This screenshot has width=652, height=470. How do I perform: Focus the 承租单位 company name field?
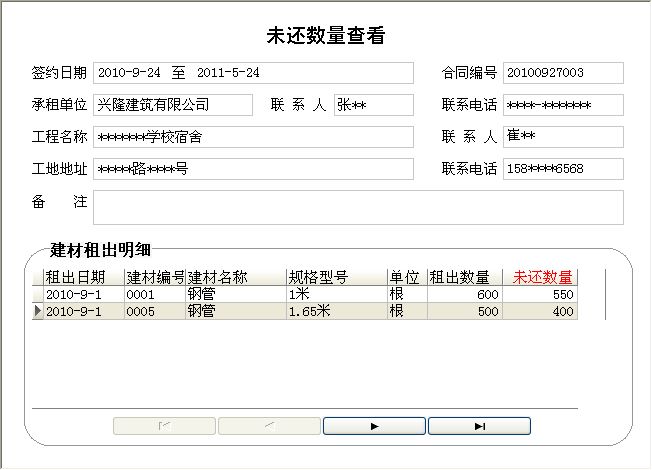tap(172, 105)
